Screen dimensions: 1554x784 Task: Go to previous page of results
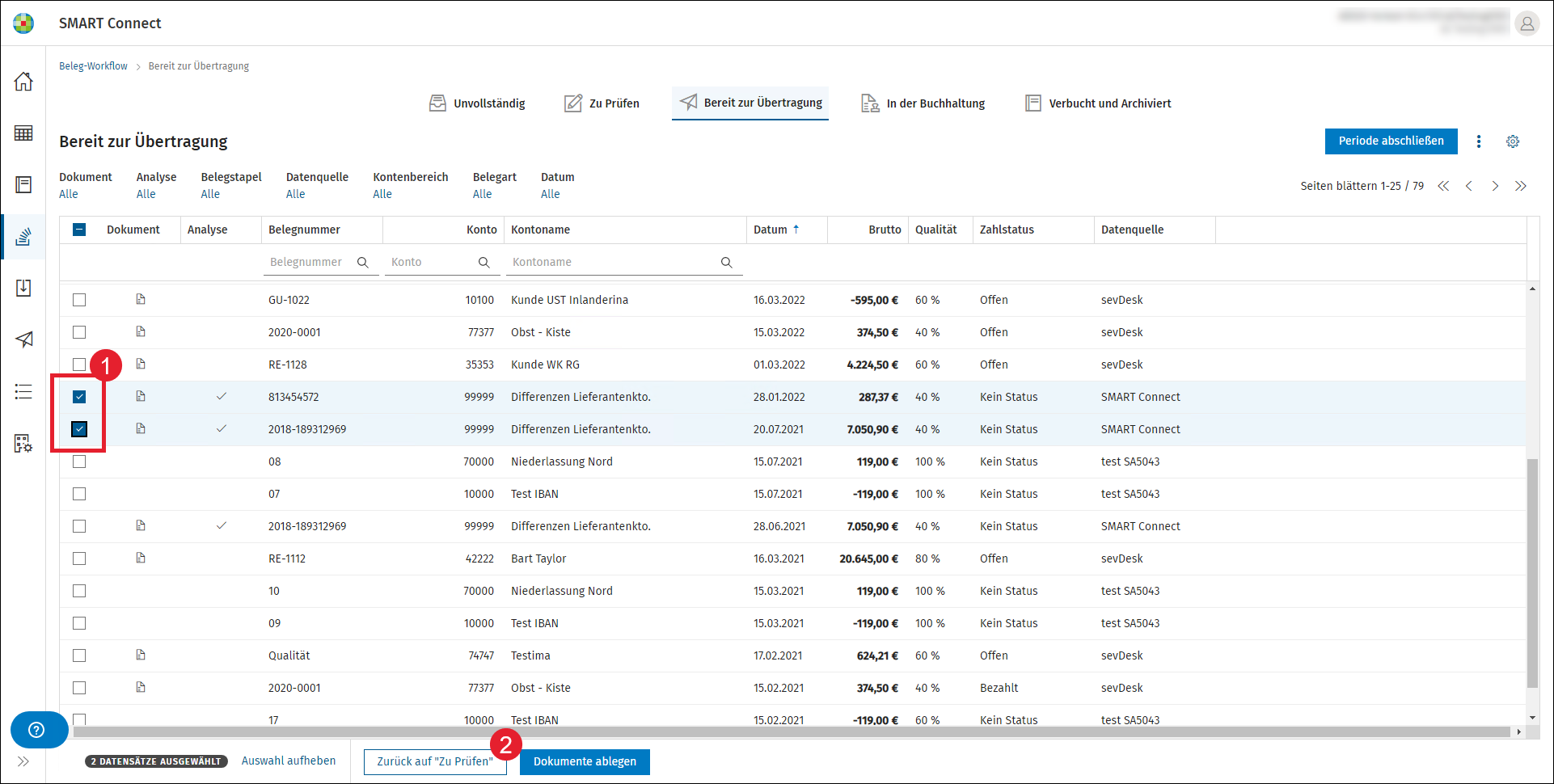[x=1469, y=186]
